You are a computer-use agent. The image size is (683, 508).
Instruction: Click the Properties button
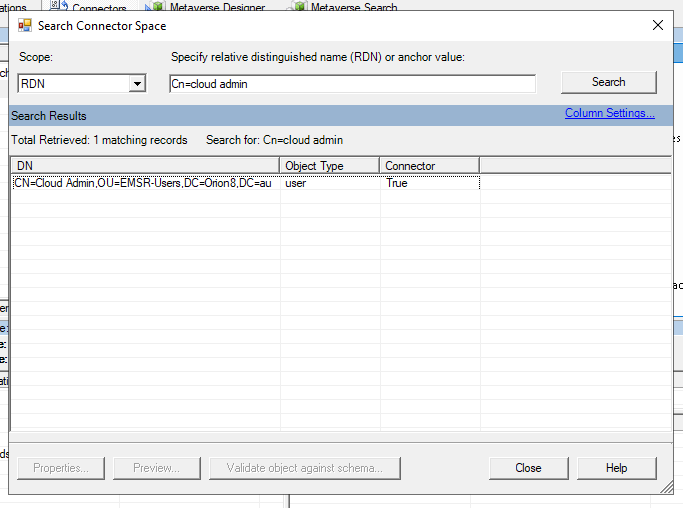click(x=61, y=467)
